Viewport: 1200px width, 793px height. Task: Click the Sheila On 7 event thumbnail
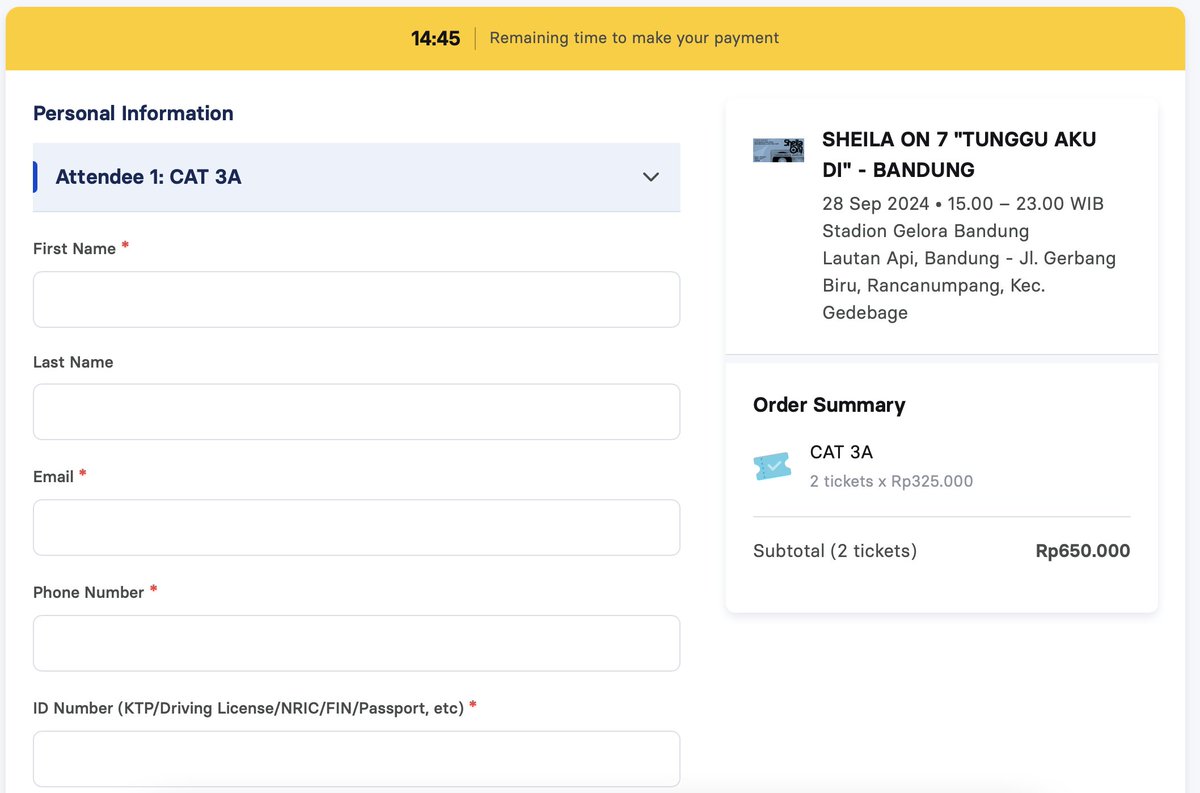[778, 150]
